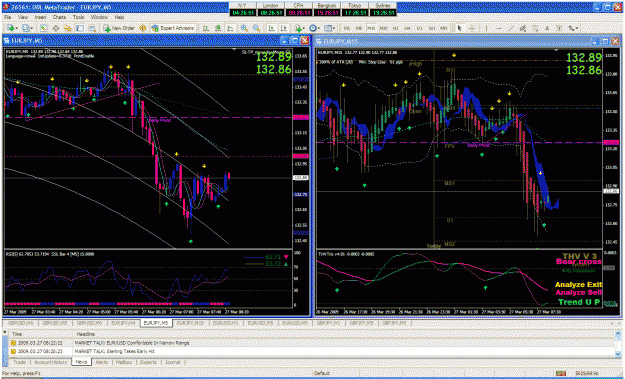Toggle the Navigator panel icon
Image resolution: width=625 pixels, height=379 pixels.
tap(67, 28)
